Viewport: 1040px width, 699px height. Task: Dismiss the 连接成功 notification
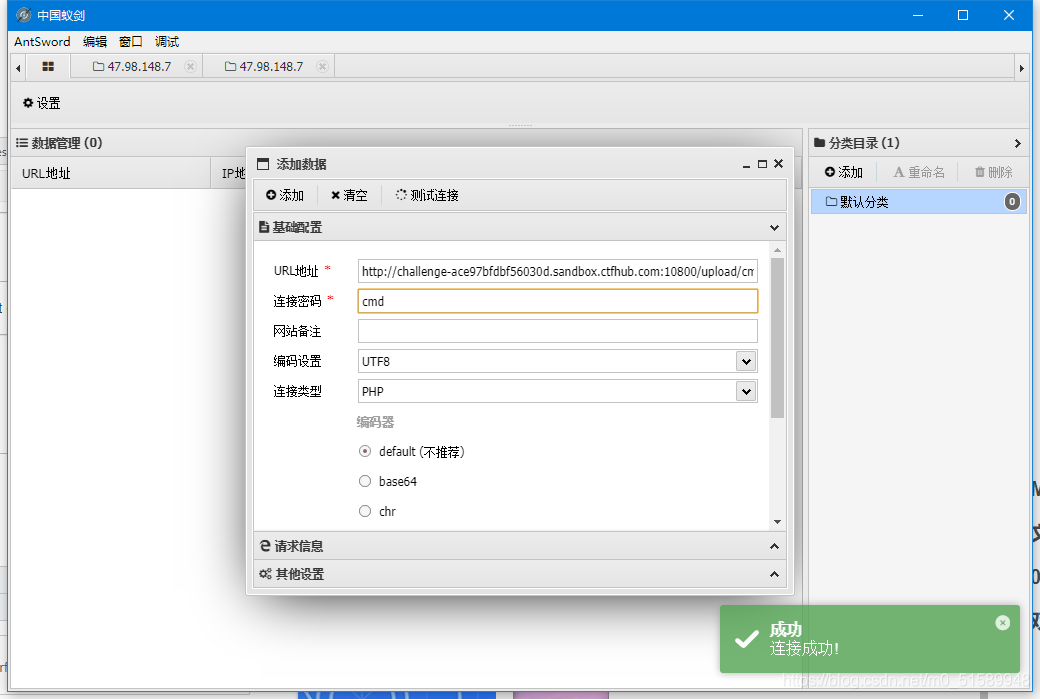1003,622
